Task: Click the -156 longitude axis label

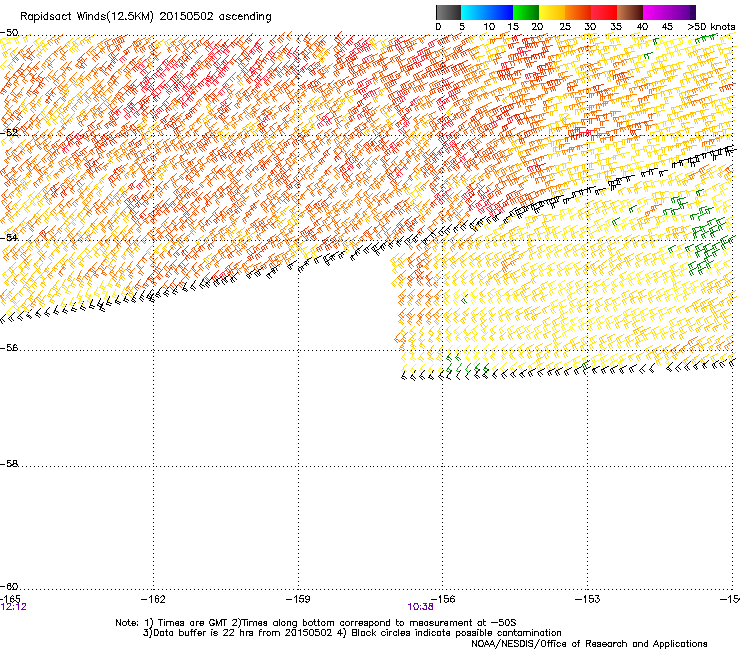Action: pyautogui.click(x=443, y=599)
